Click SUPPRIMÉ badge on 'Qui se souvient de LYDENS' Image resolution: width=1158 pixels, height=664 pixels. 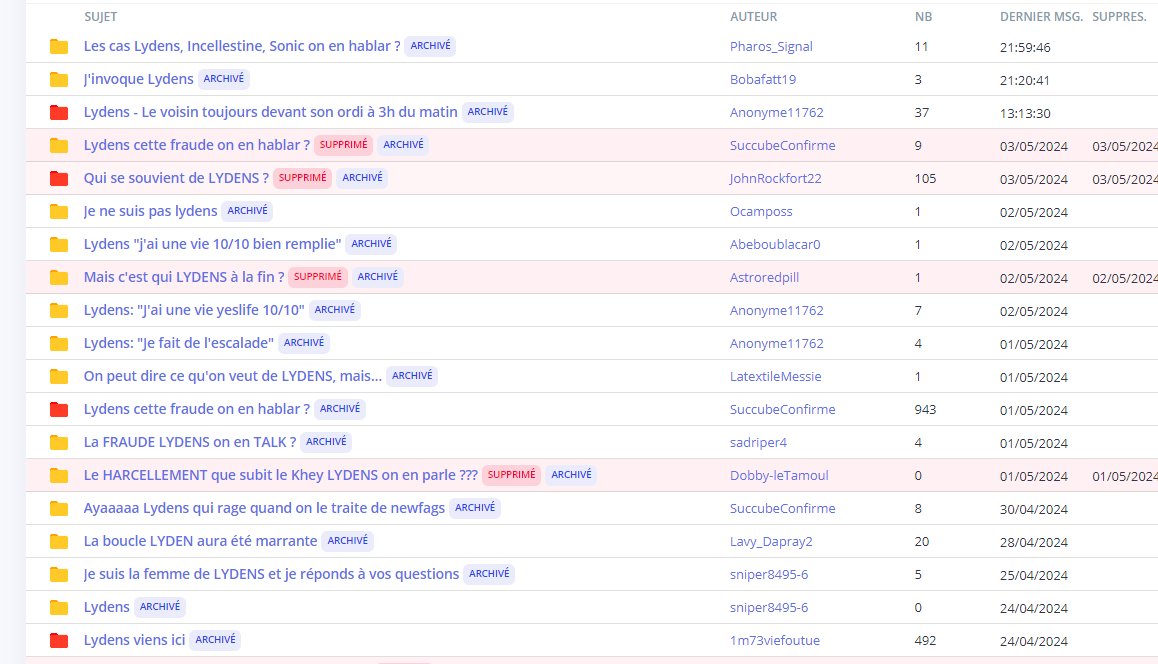tap(302, 178)
